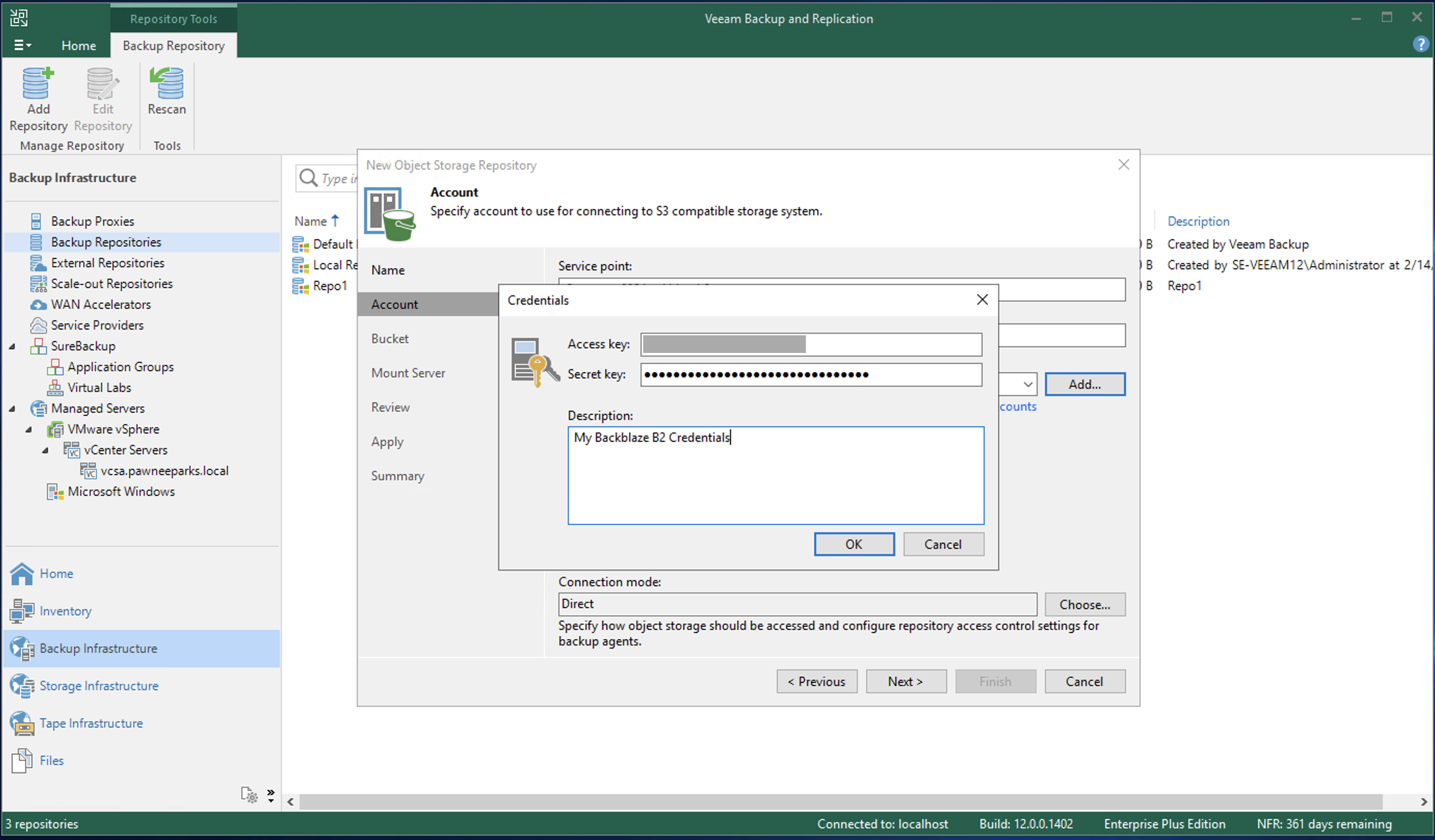Screen dimensions: 1435x840
Task: Click the Description text area
Action: click(776, 476)
